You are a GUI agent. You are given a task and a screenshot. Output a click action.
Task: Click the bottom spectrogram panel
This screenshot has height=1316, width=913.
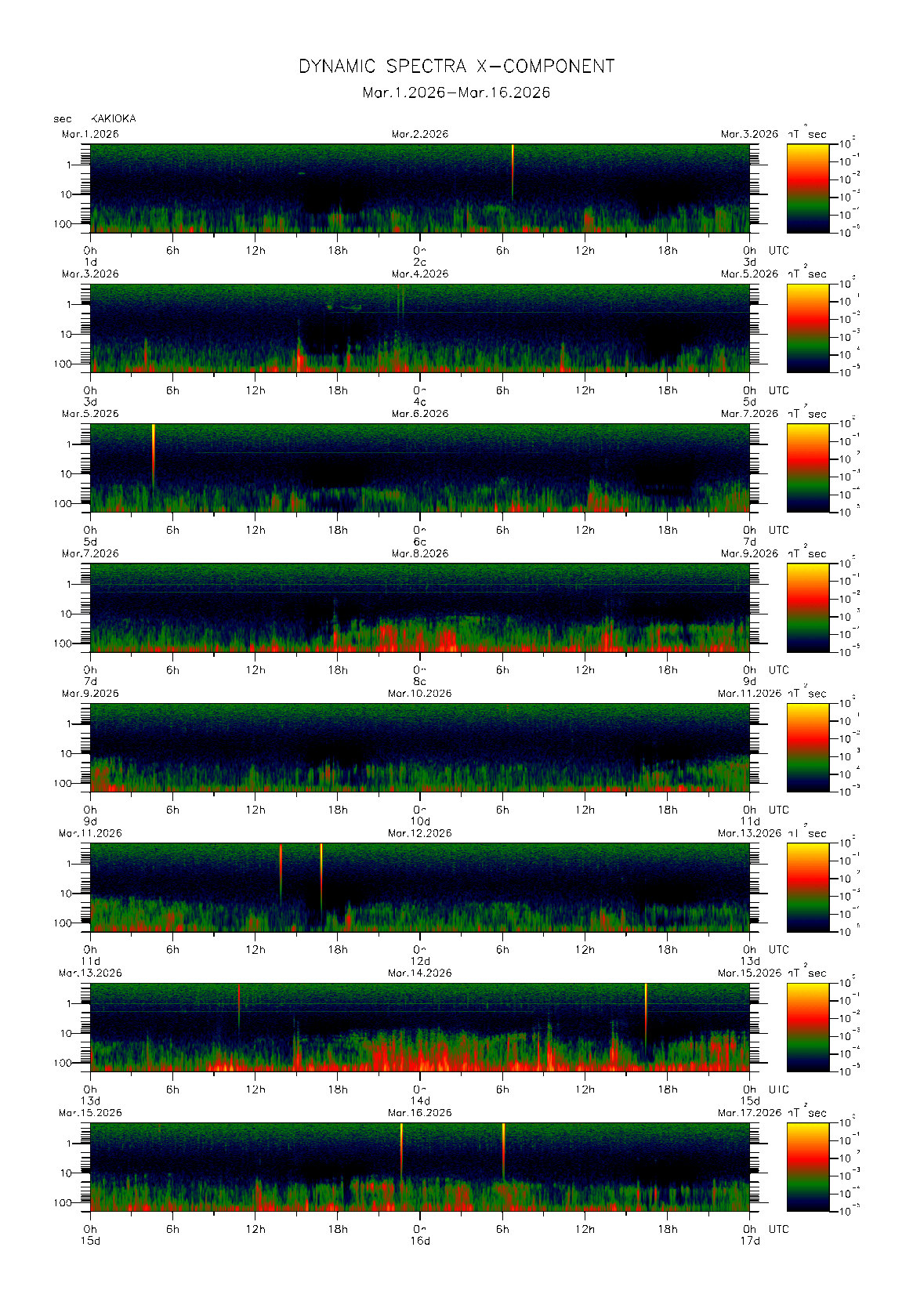(419, 1167)
